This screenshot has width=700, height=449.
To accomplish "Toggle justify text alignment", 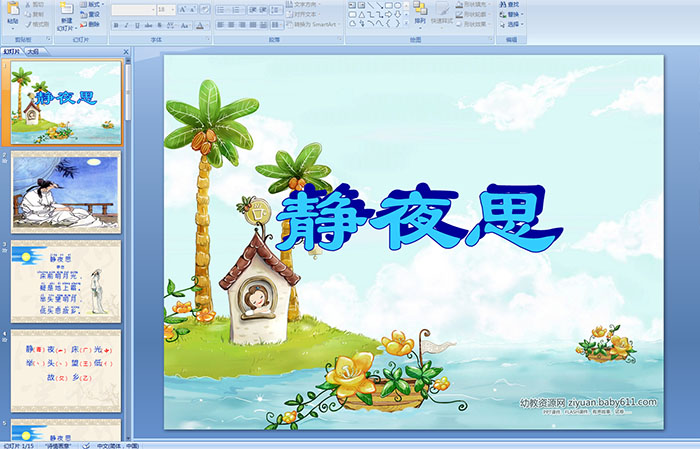I will (253, 25).
